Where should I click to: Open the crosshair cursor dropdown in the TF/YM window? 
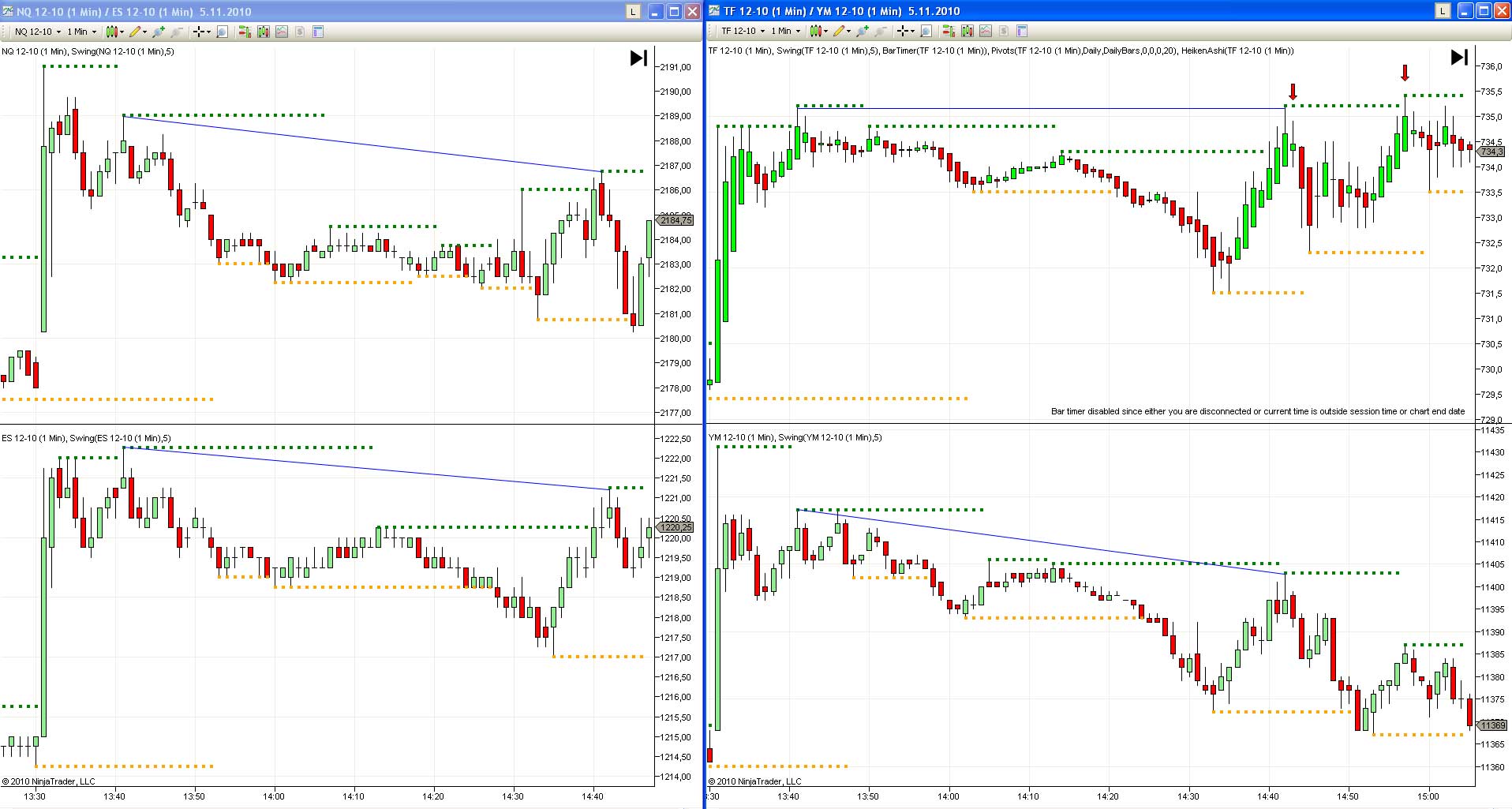coord(906,31)
